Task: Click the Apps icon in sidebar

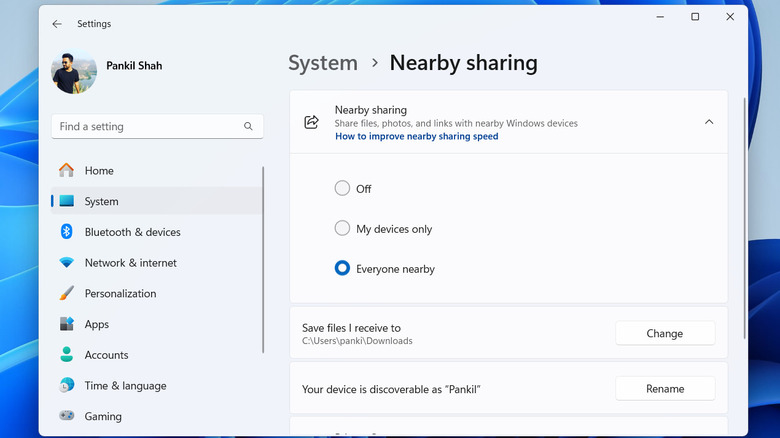Action: (66, 325)
